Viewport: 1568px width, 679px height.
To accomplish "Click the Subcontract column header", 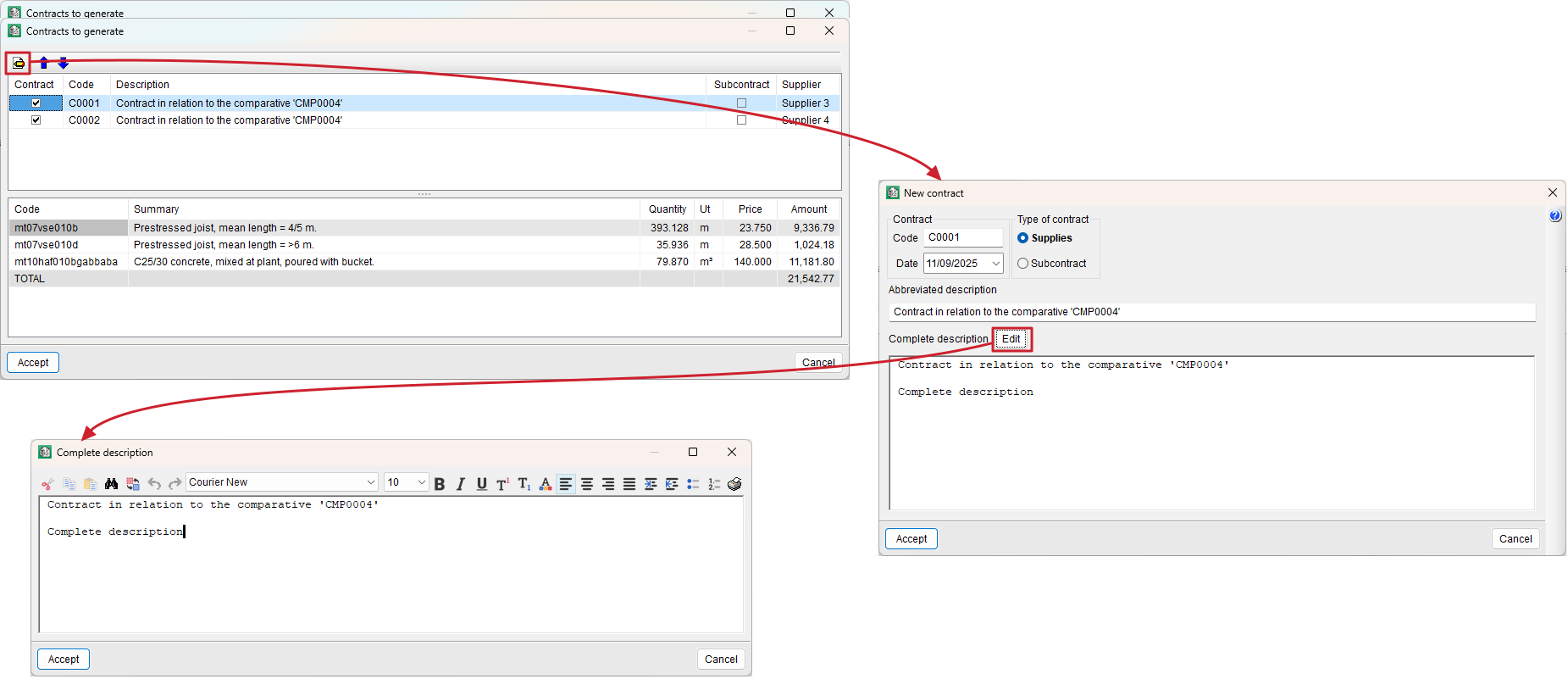I will [741, 84].
